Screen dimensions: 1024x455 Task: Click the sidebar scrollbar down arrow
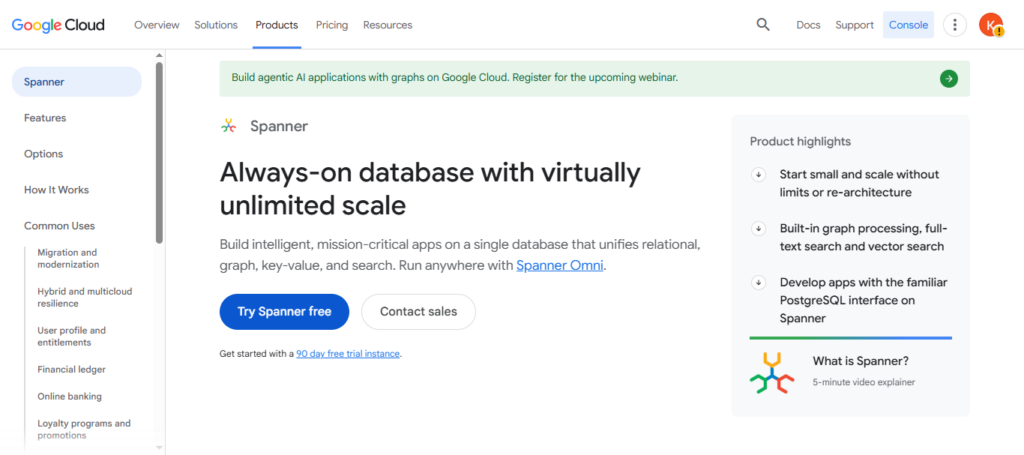[159, 448]
